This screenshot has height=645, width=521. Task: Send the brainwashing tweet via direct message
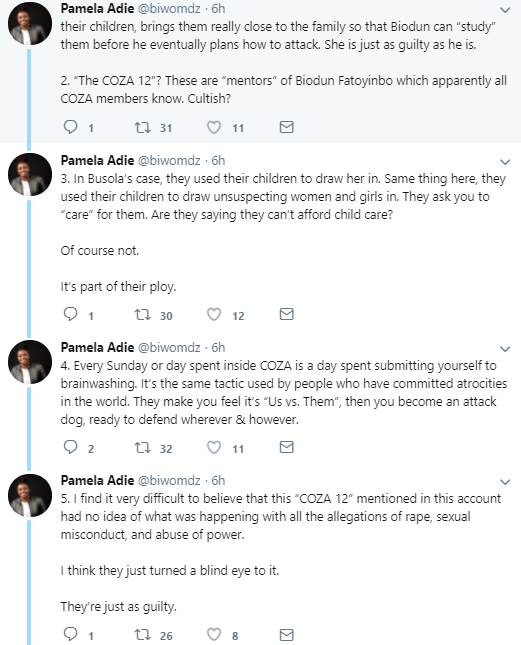pyautogui.click(x=287, y=447)
